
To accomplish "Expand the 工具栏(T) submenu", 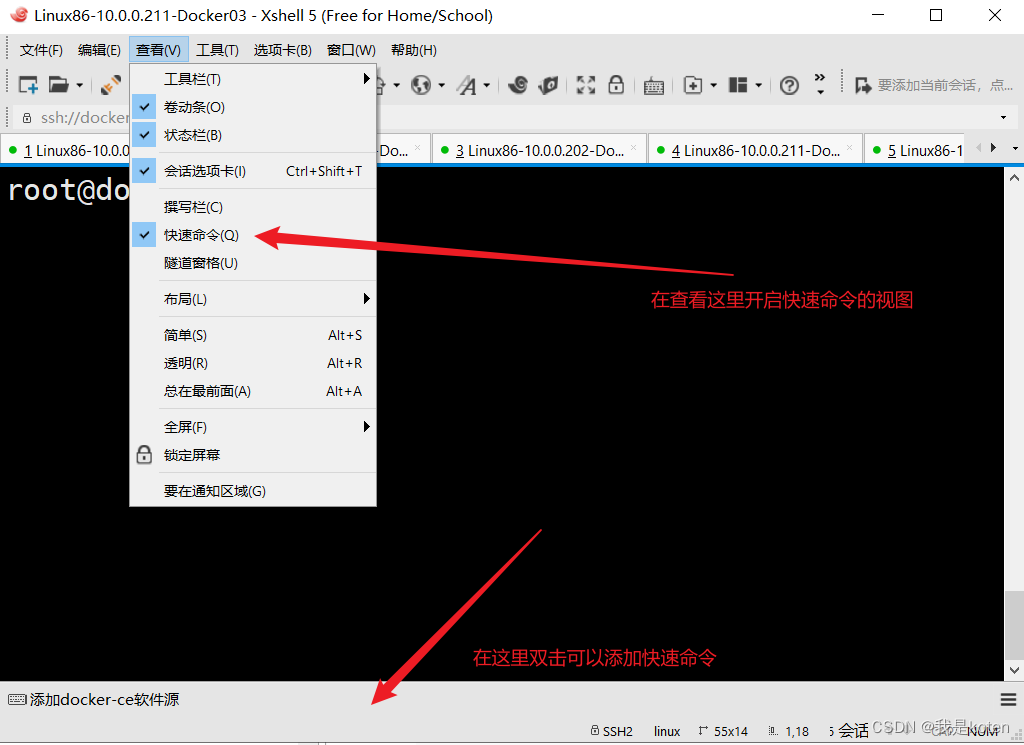I will point(253,79).
